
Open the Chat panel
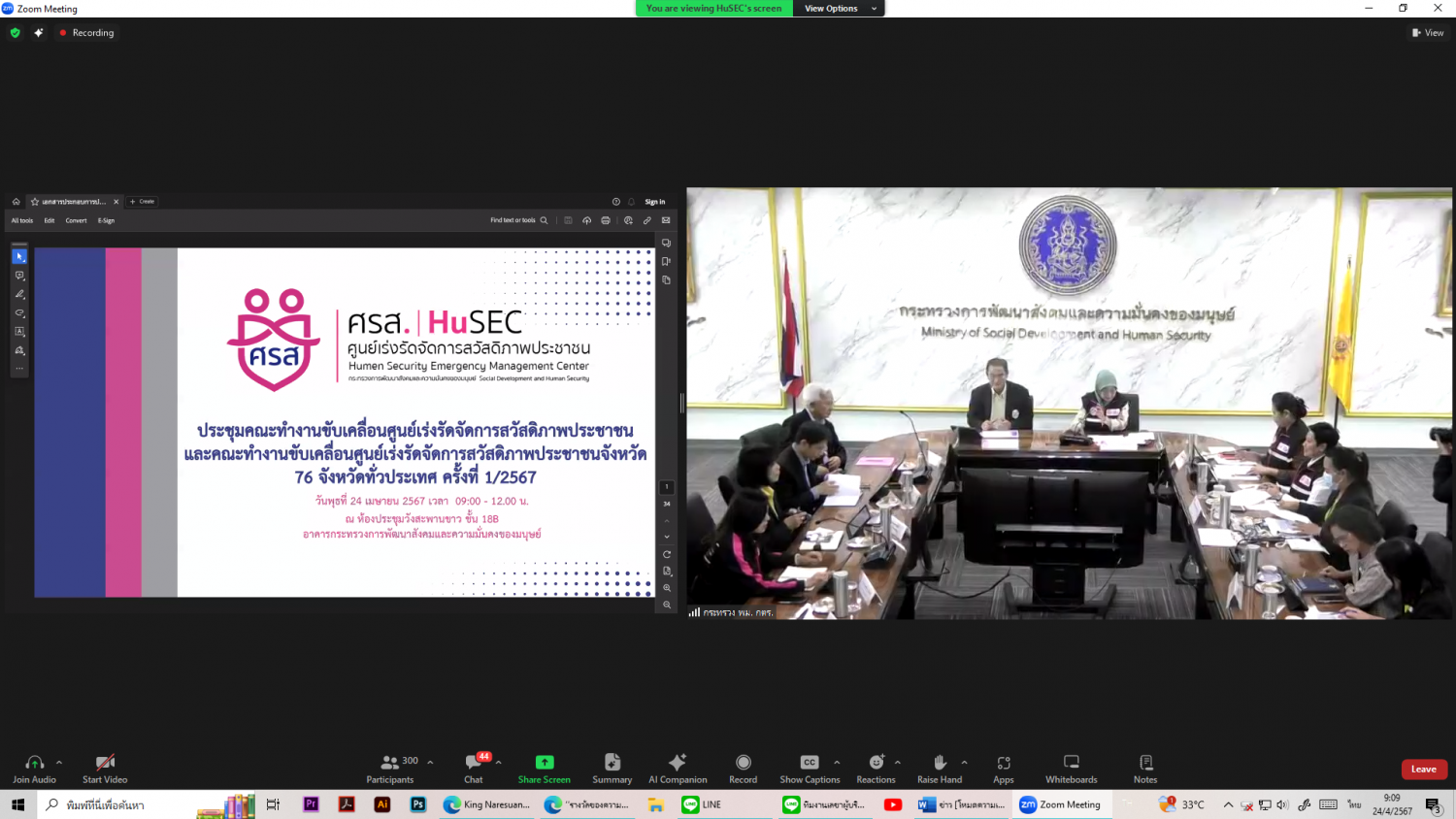[x=474, y=769]
